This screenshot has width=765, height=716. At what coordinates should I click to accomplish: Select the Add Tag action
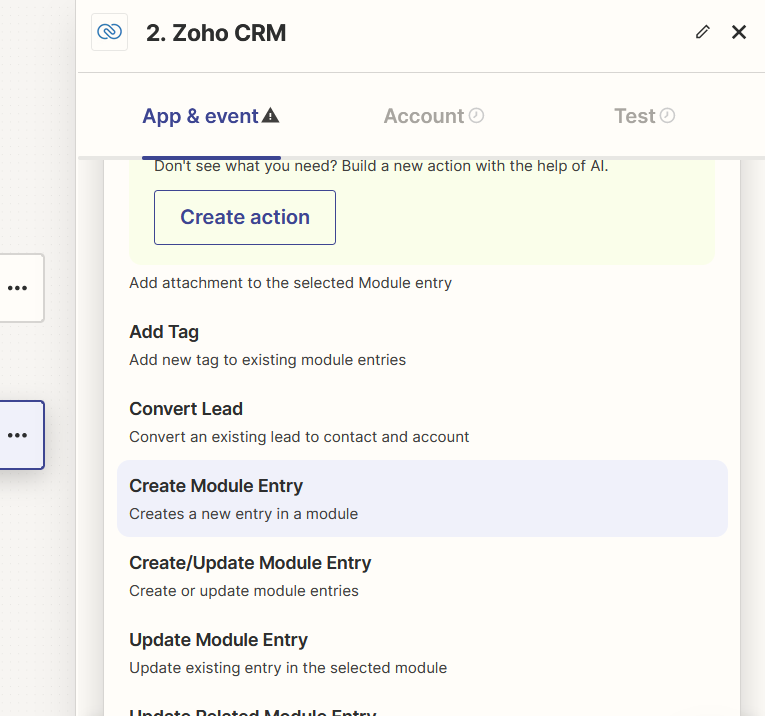(164, 332)
